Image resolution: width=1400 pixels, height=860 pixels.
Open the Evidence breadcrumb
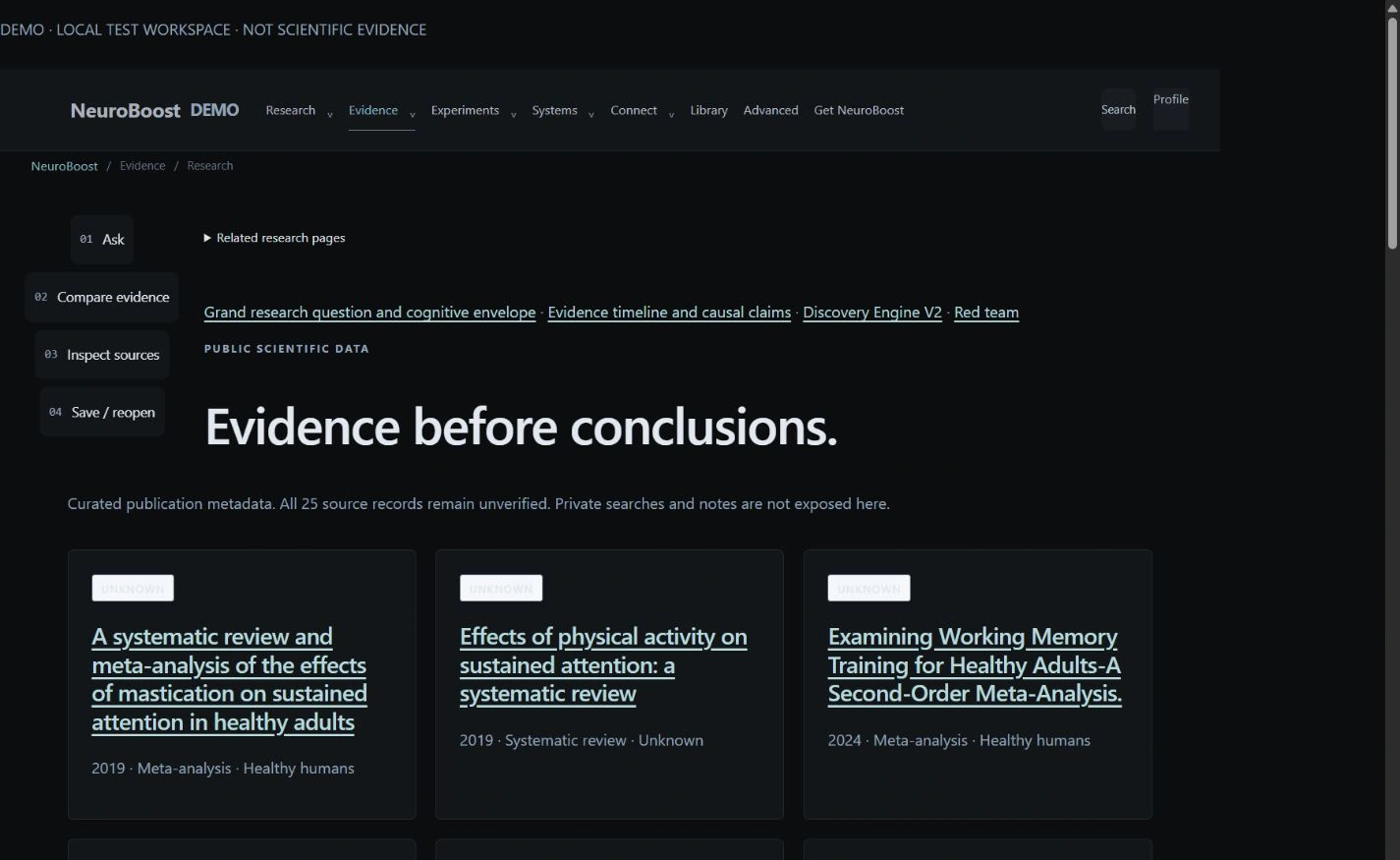point(142,166)
